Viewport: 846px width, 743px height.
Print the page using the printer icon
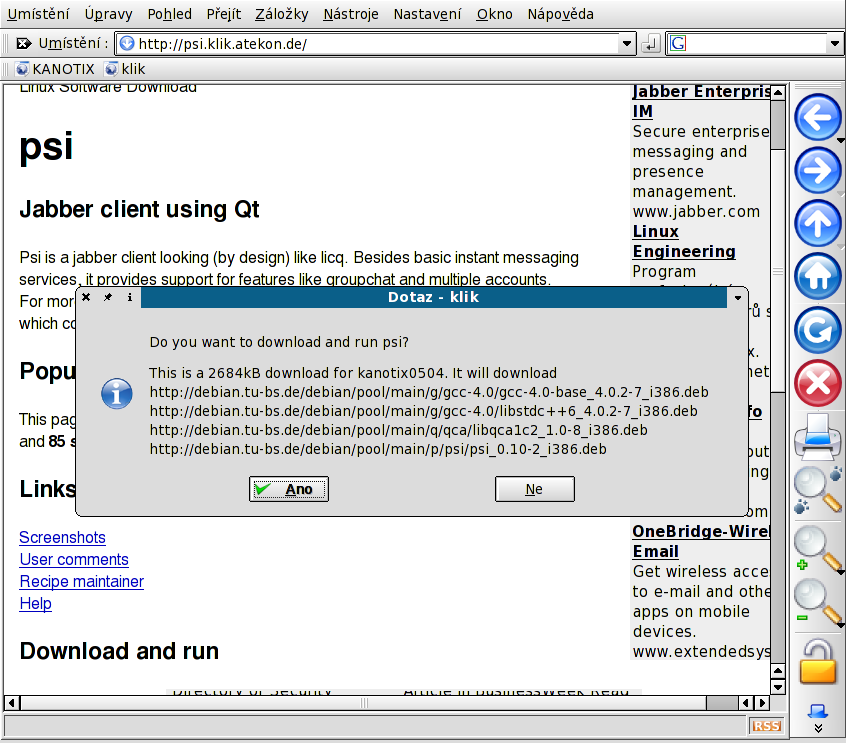coord(817,437)
